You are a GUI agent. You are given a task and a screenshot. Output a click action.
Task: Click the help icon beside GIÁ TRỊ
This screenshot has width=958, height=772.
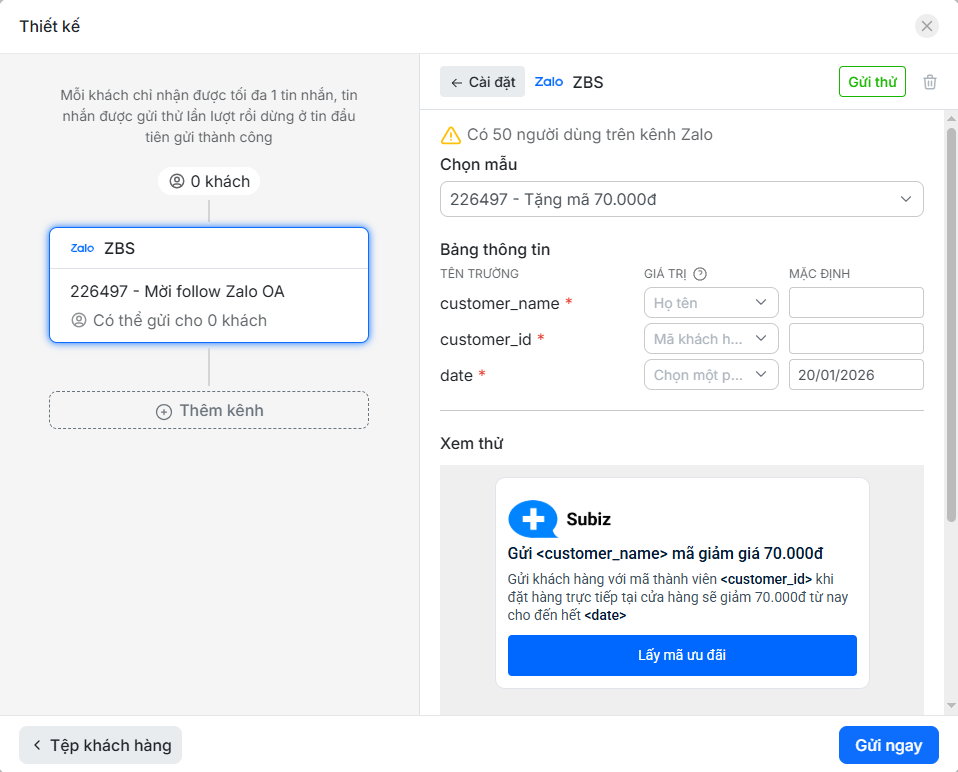tap(700, 274)
